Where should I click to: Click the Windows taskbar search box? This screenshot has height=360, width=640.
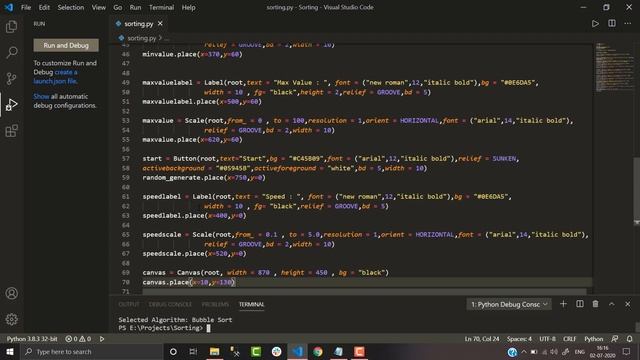click(92, 352)
